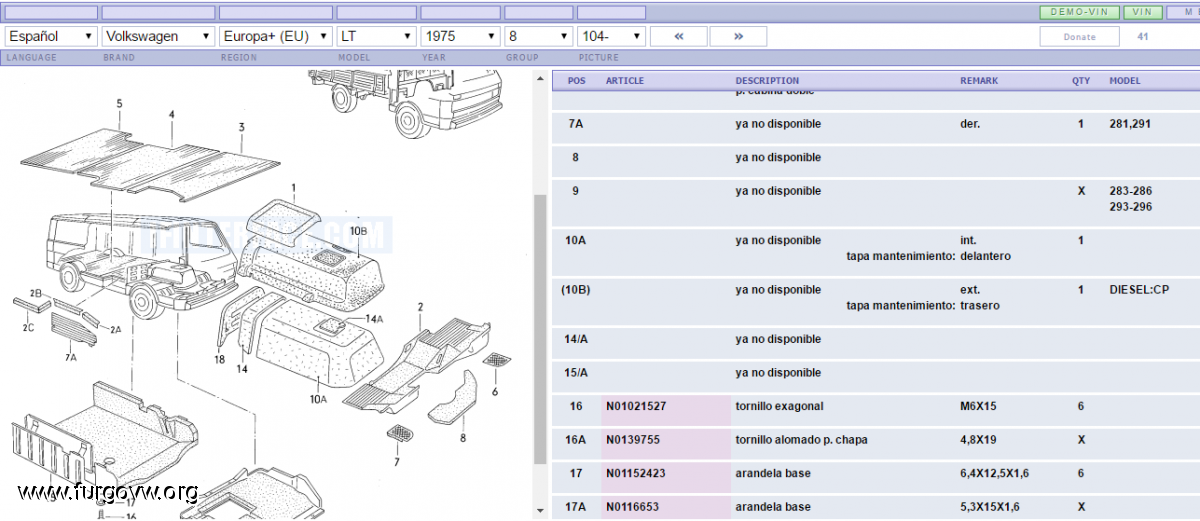
Task: Select position 15/A in the parts table
Action: click(x=576, y=372)
